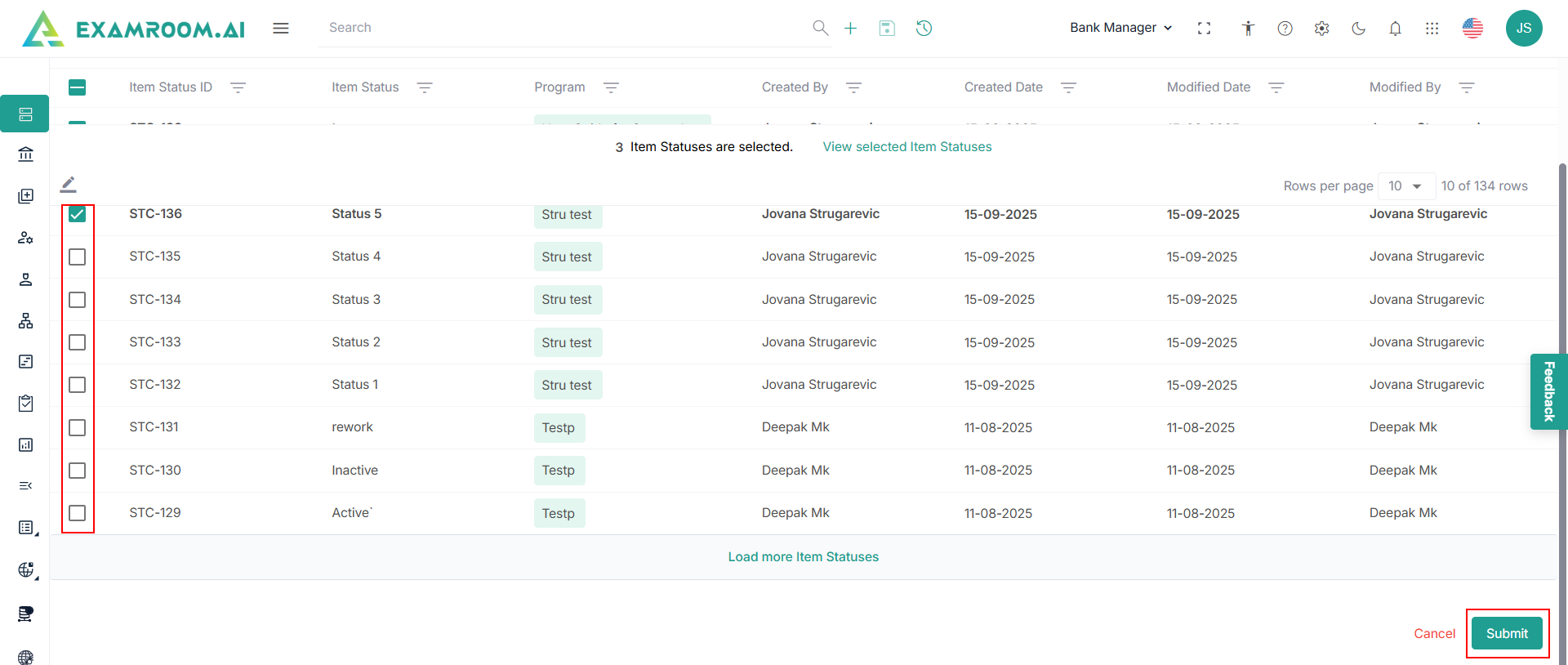Check the STC-129 row checkbox
The height and width of the screenshot is (665, 1568).
pyautogui.click(x=78, y=513)
